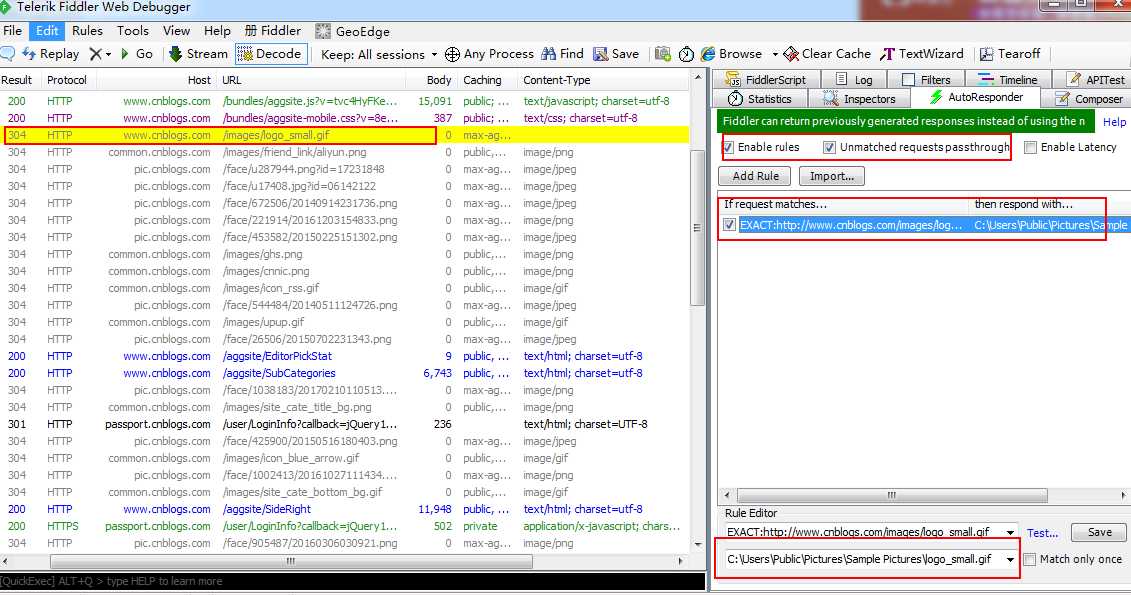The image size is (1131, 595).
Task: Switch to the Log tab
Action: click(855, 79)
